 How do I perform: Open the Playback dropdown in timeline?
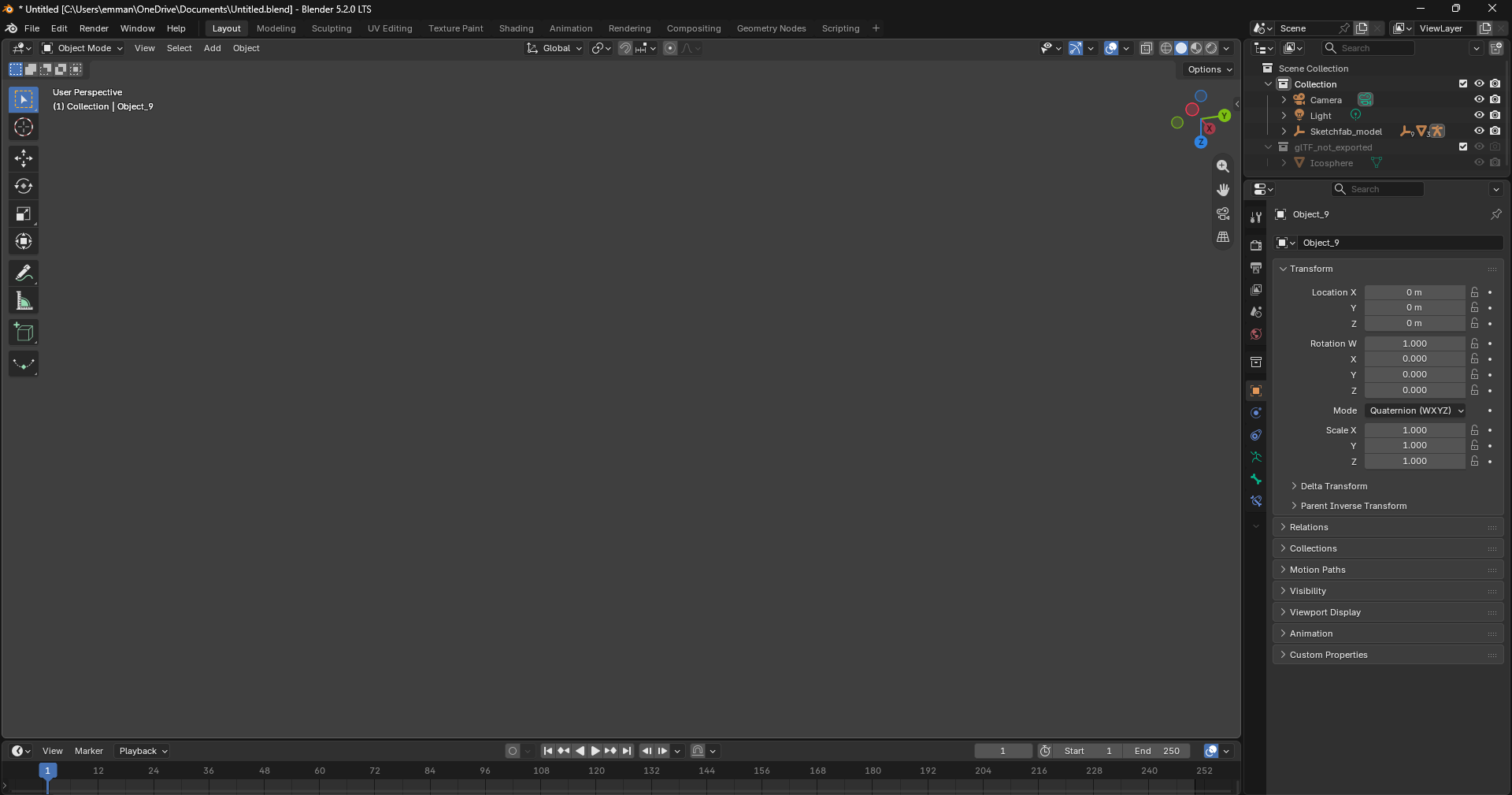(x=143, y=751)
